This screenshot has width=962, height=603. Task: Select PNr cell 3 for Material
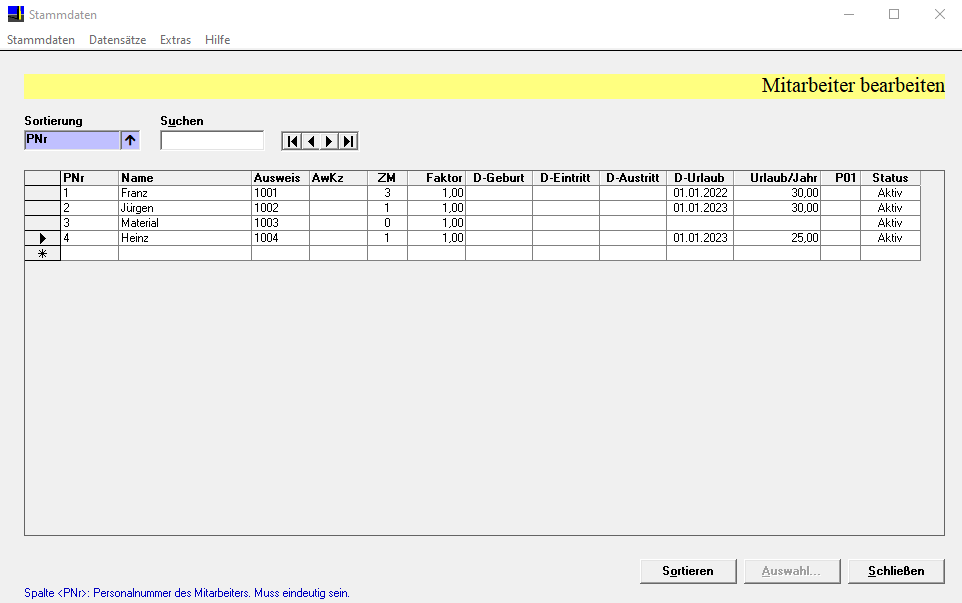(90, 223)
